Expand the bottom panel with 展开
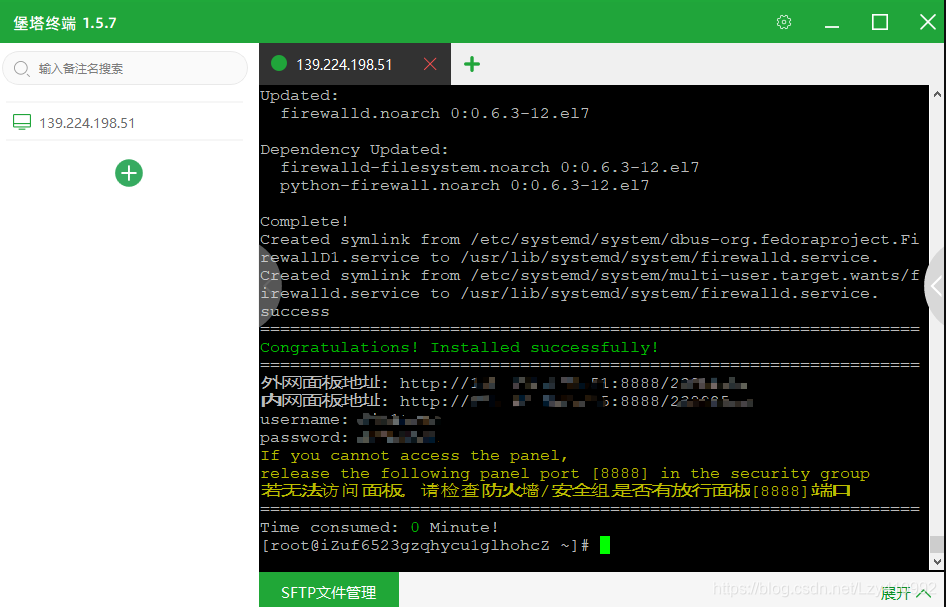This screenshot has height=607, width=946. tap(905, 594)
